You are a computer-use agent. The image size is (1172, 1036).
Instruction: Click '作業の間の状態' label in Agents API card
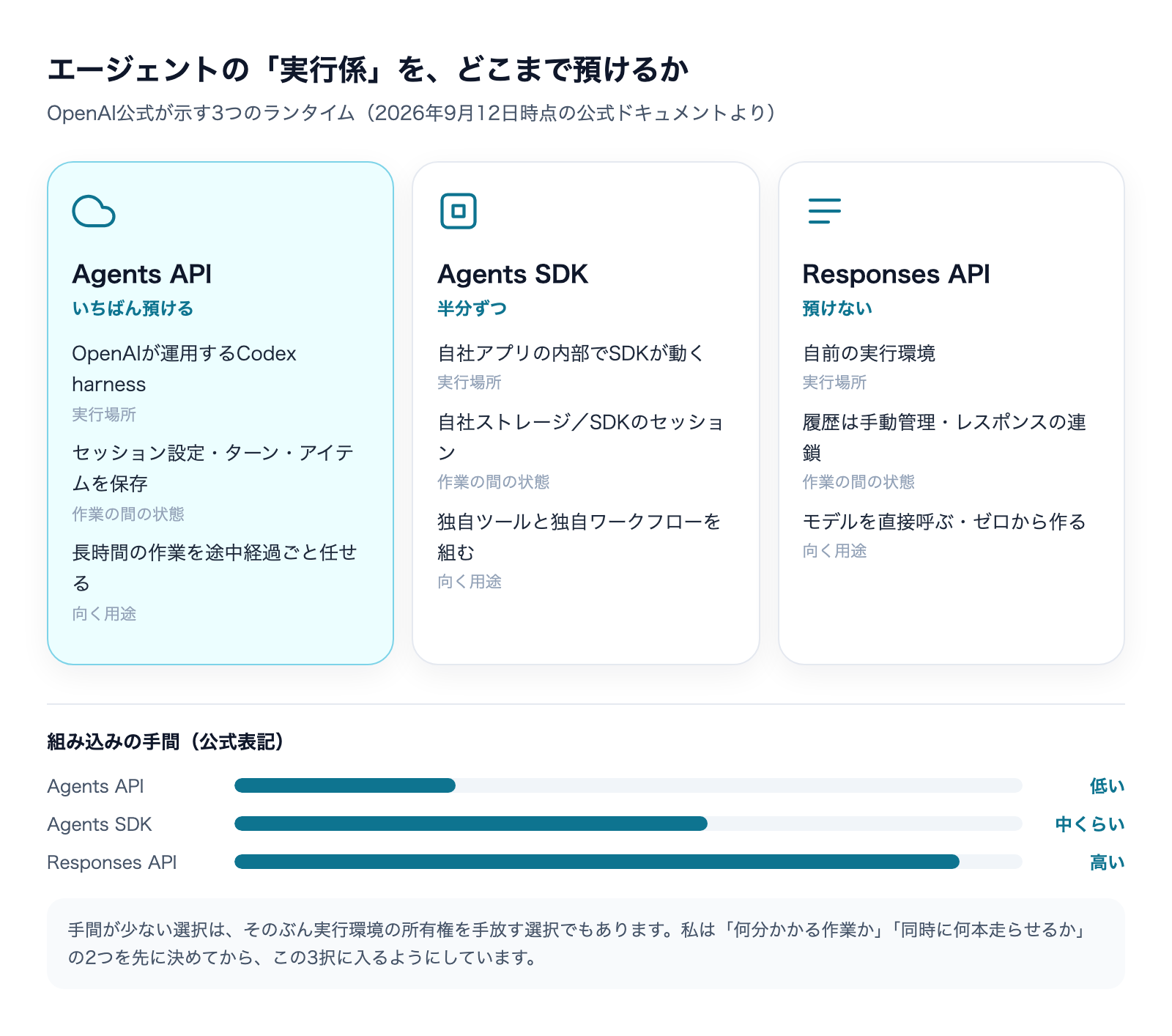point(127,514)
